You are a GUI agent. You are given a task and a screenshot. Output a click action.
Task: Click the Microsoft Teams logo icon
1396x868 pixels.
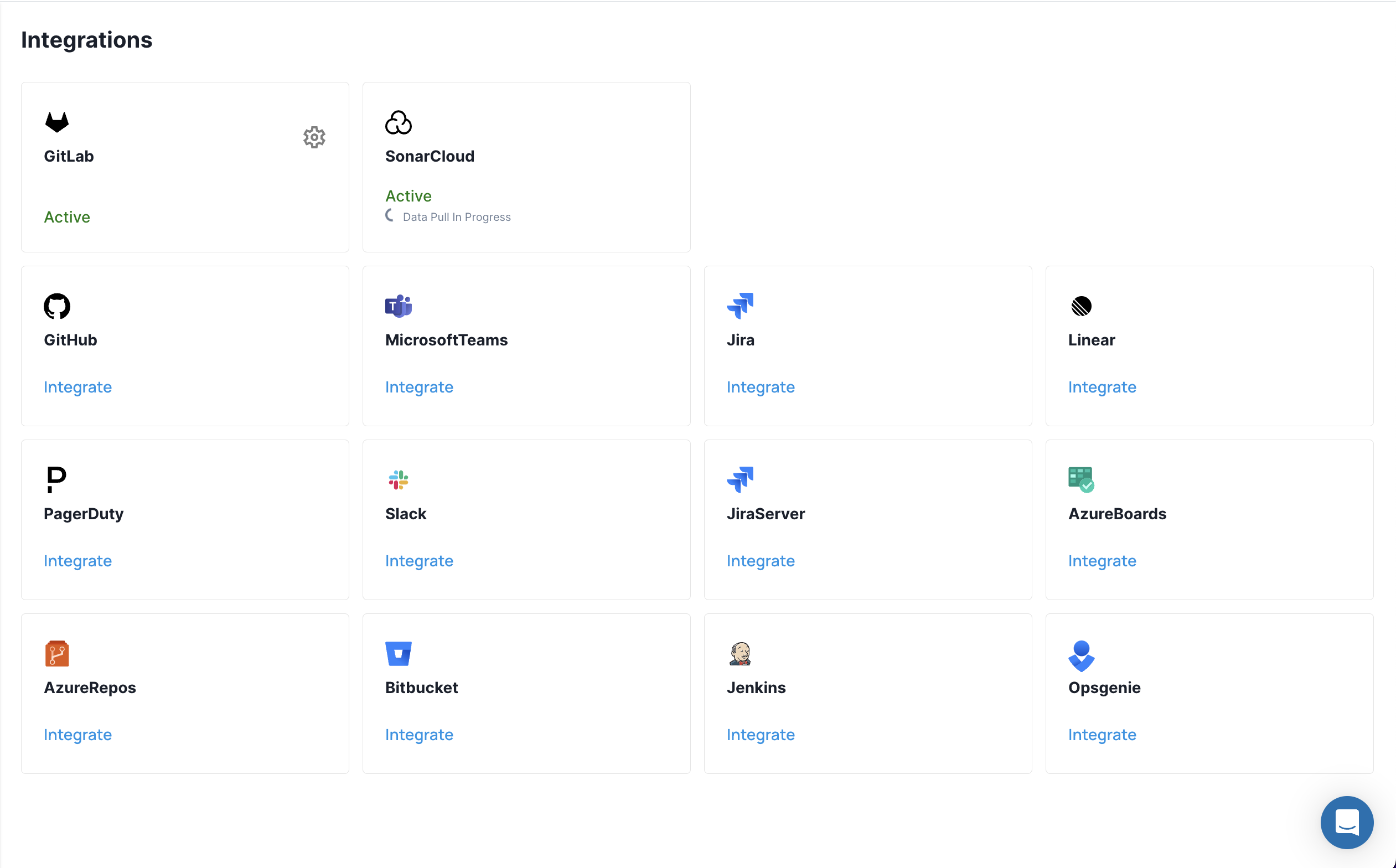coord(399,306)
